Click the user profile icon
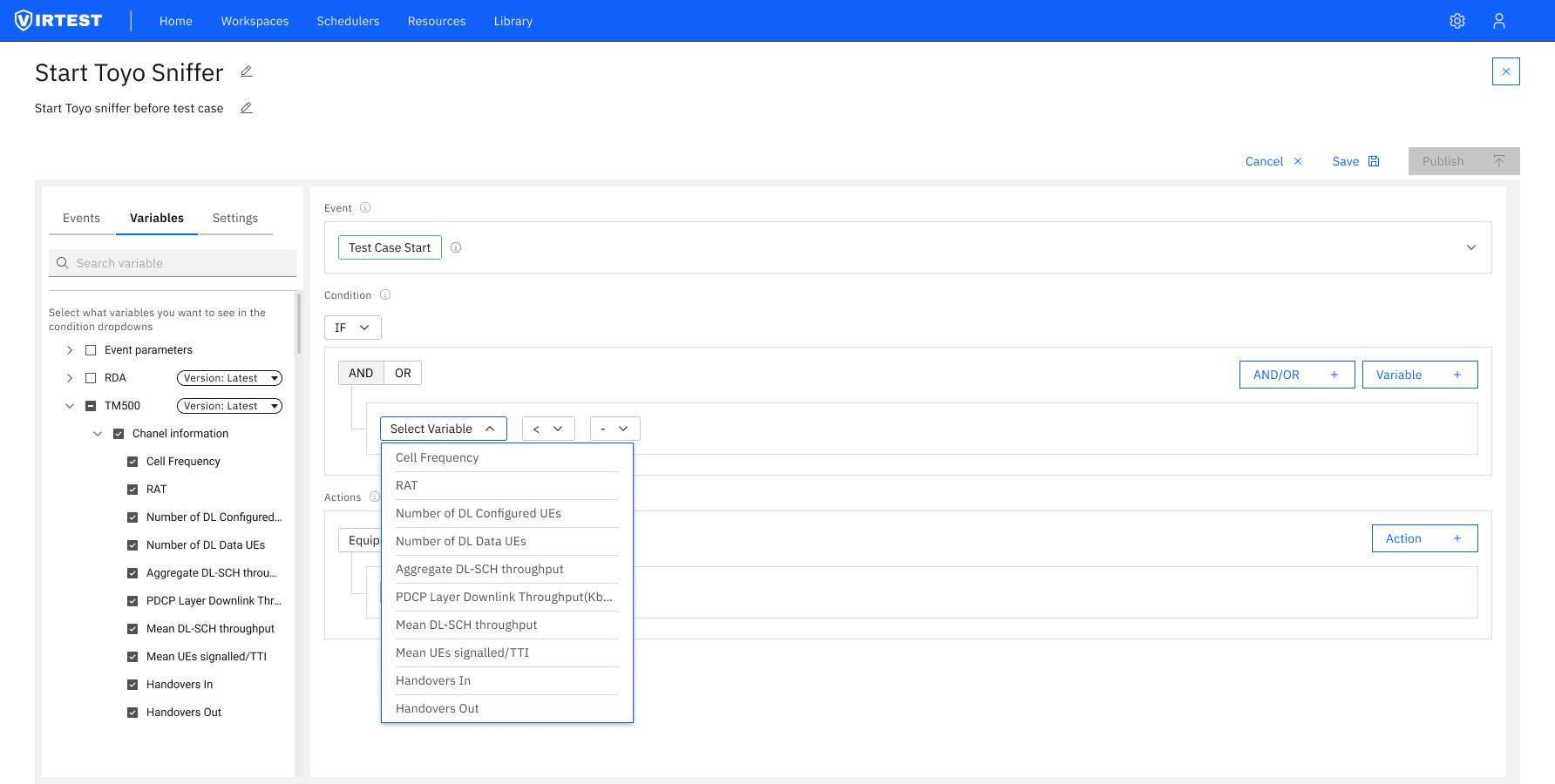The width and height of the screenshot is (1555, 784). tap(1499, 20)
